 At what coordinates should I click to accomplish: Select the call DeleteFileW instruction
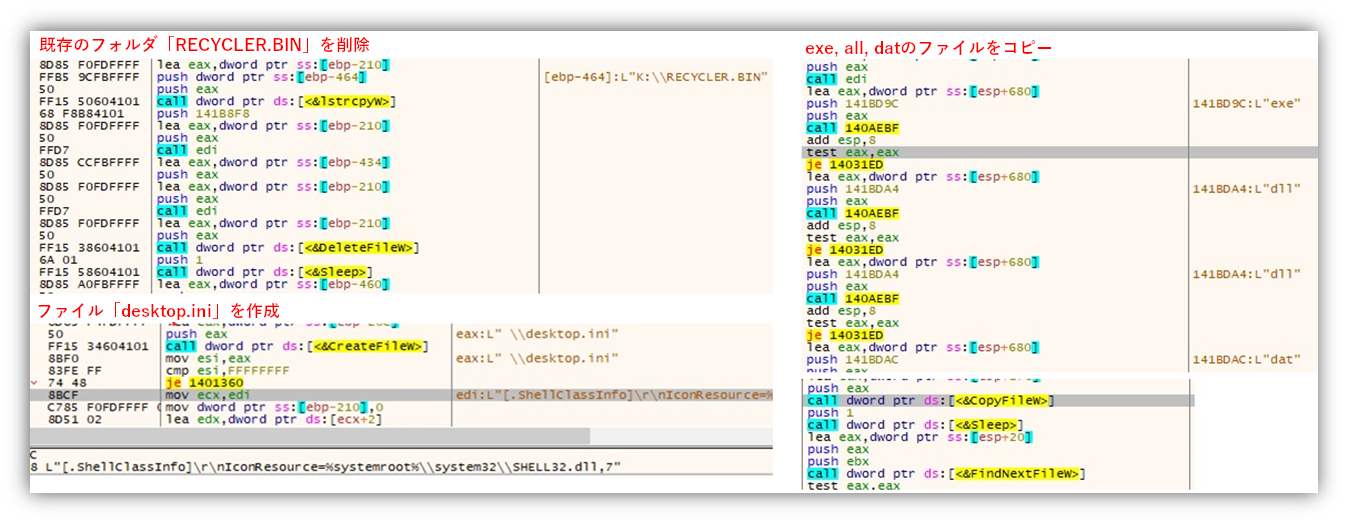point(288,247)
